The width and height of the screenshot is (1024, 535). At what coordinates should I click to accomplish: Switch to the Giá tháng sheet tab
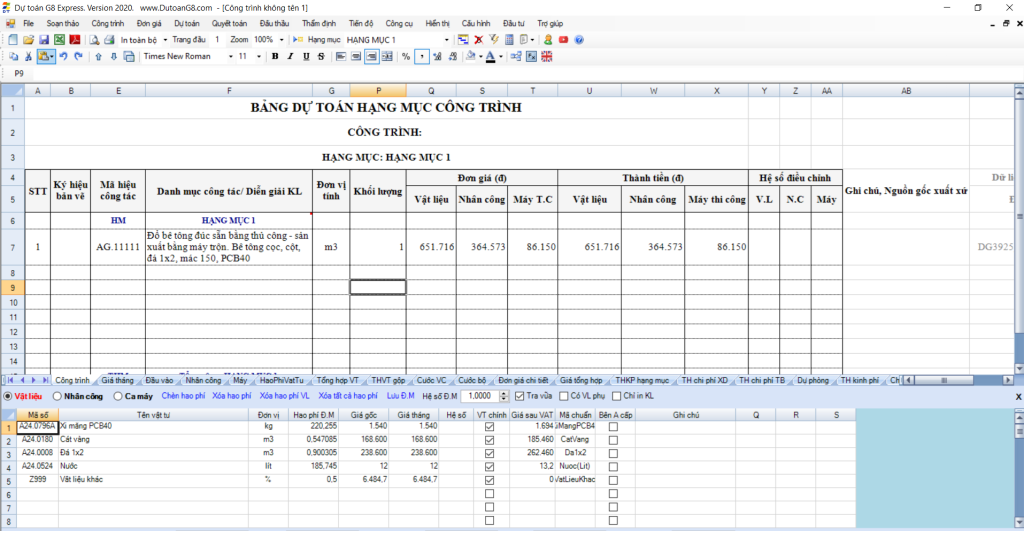[x=117, y=381]
